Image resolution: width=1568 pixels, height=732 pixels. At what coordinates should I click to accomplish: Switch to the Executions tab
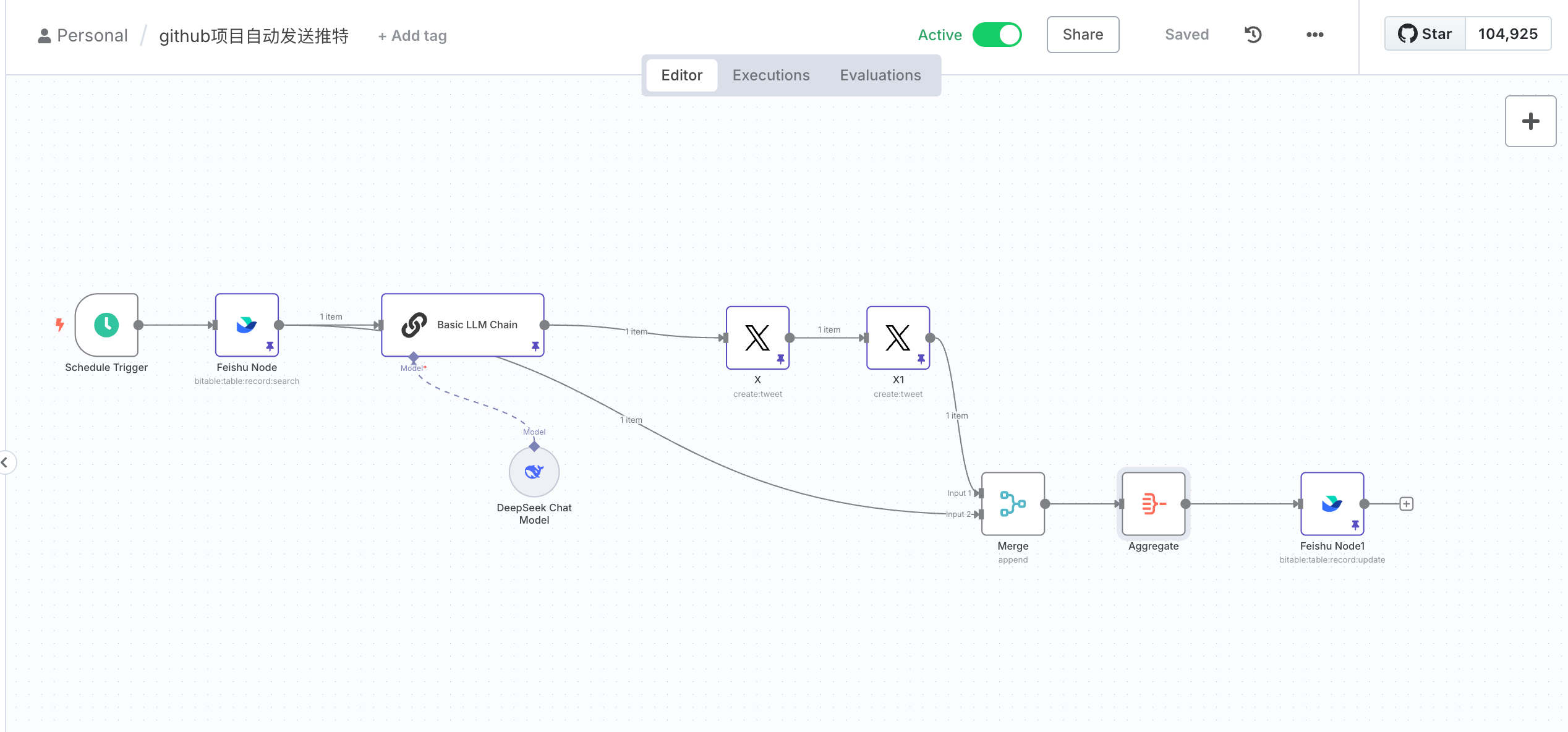tap(771, 75)
